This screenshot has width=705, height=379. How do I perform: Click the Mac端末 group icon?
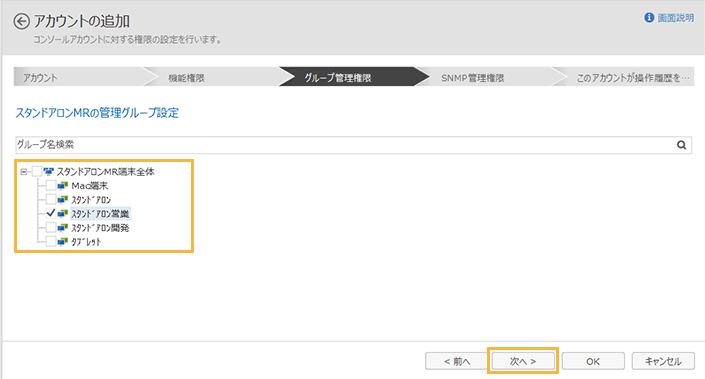62,186
